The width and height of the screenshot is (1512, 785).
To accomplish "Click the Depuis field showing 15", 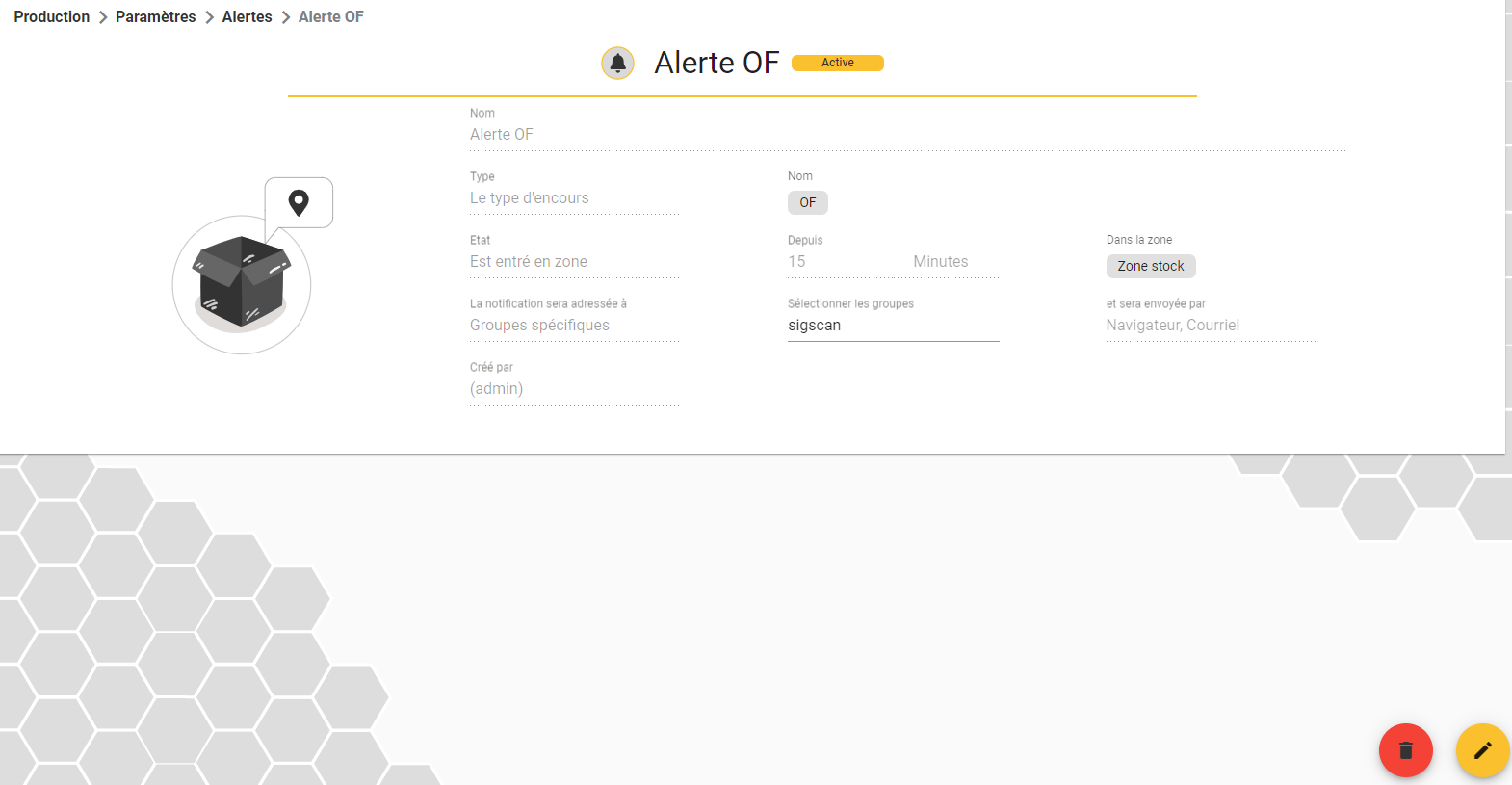I will tap(841, 262).
